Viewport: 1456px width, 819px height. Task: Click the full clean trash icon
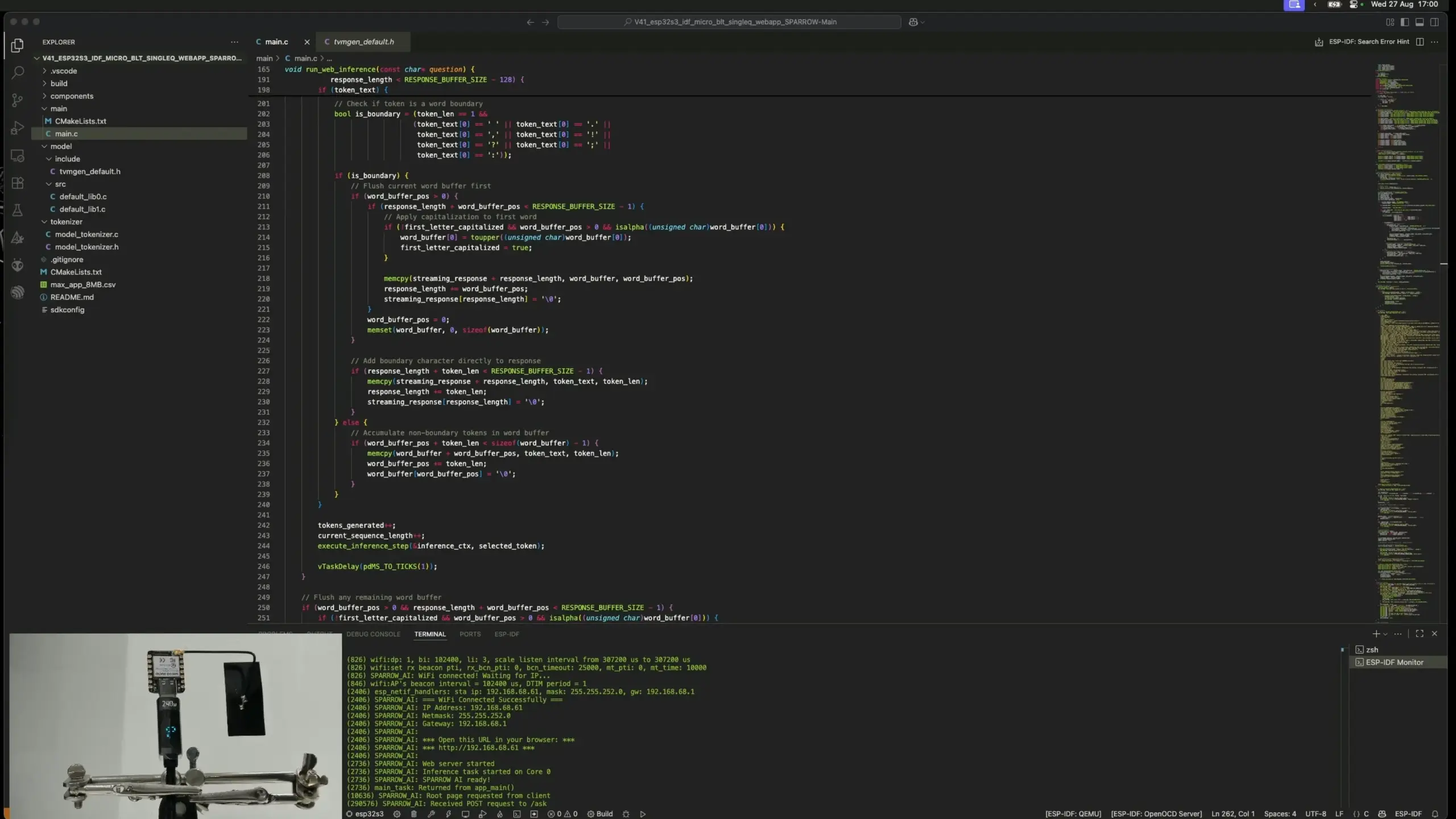pyautogui.click(x=413, y=814)
